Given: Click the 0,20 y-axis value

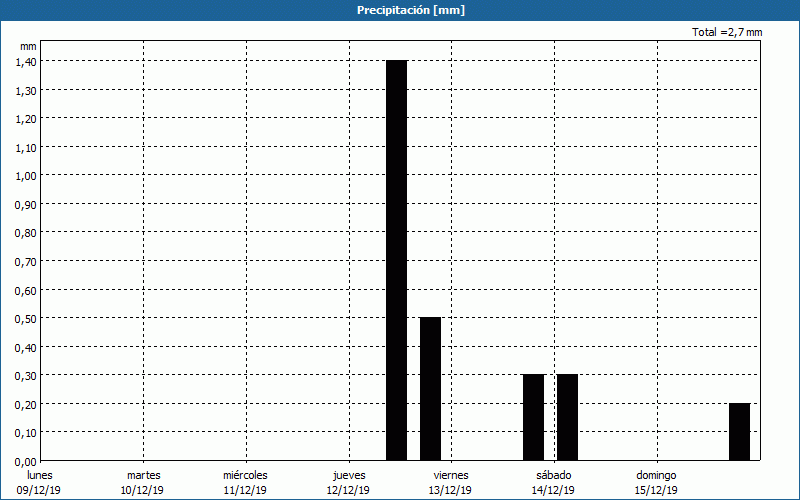Looking at the screenshot, I should tap(26, 405).
